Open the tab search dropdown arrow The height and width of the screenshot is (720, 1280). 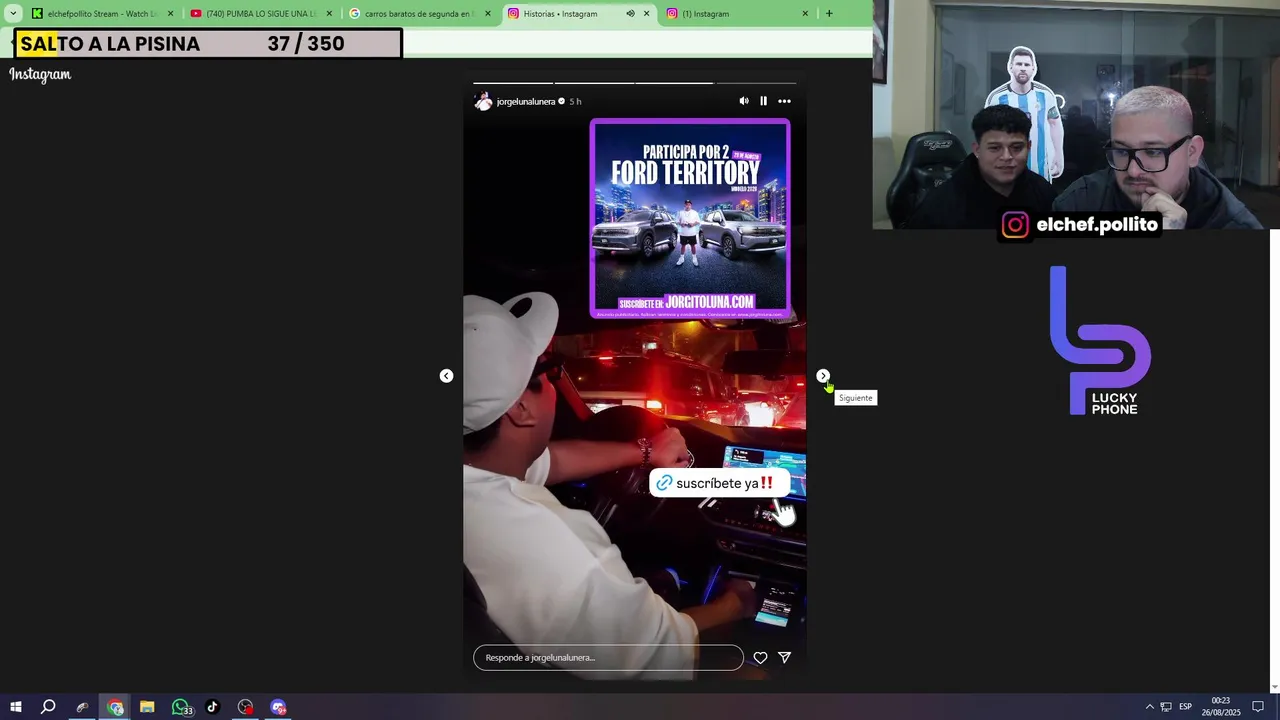click(x=13, y=14)
